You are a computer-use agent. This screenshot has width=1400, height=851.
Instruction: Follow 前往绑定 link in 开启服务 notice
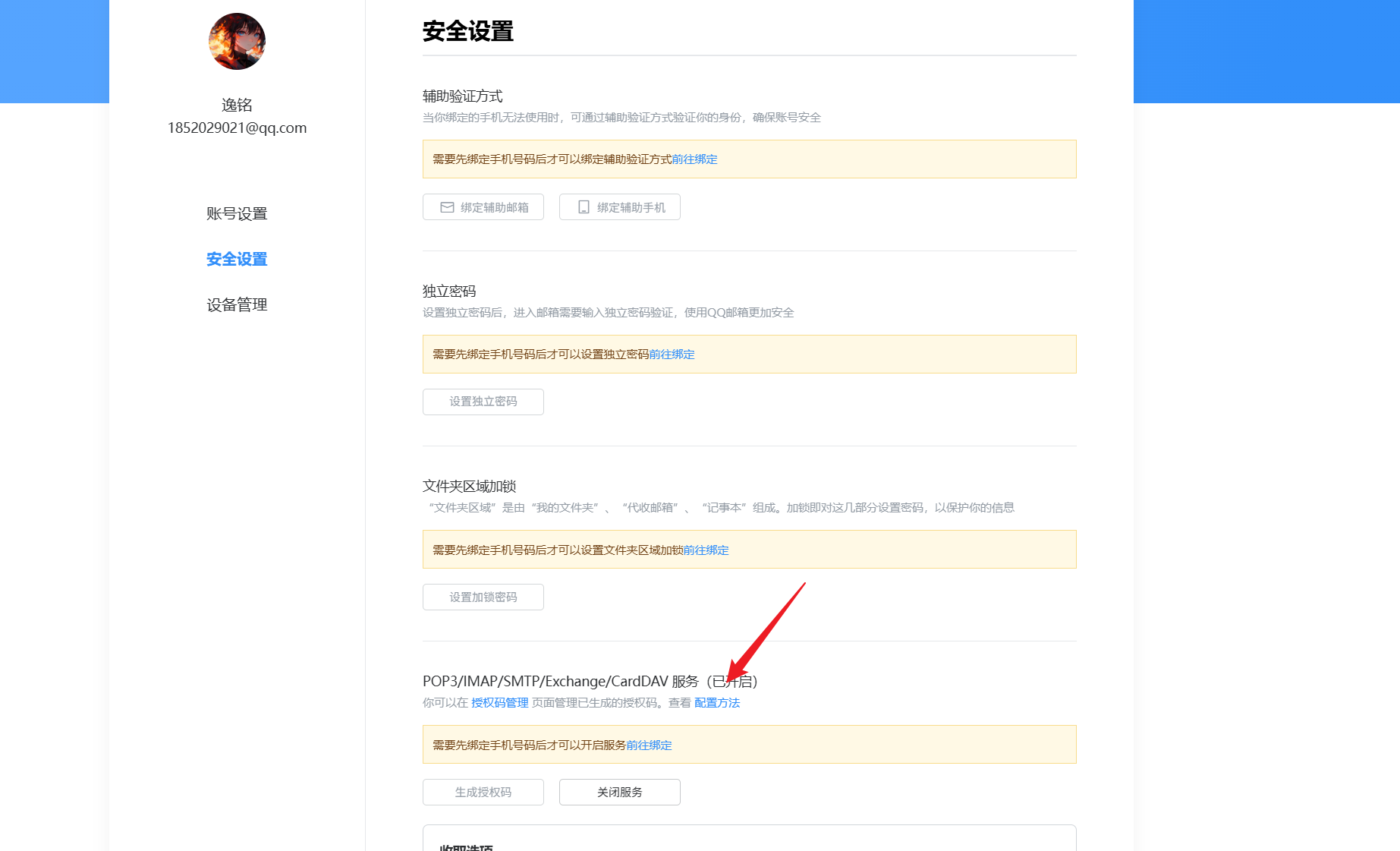[649, 745]
